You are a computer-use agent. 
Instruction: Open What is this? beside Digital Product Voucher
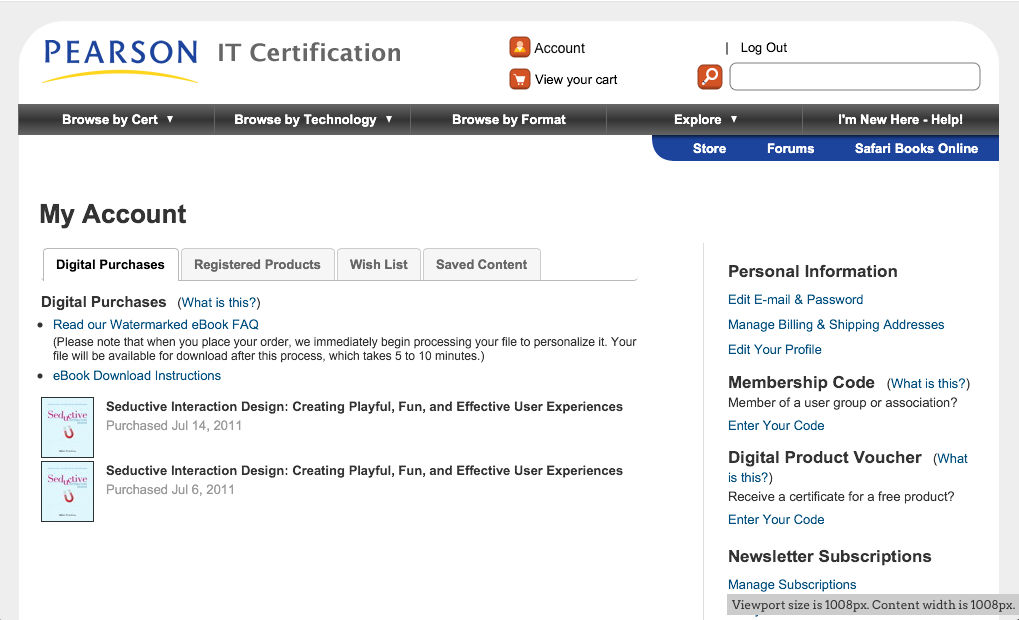[x=847, y=468]
